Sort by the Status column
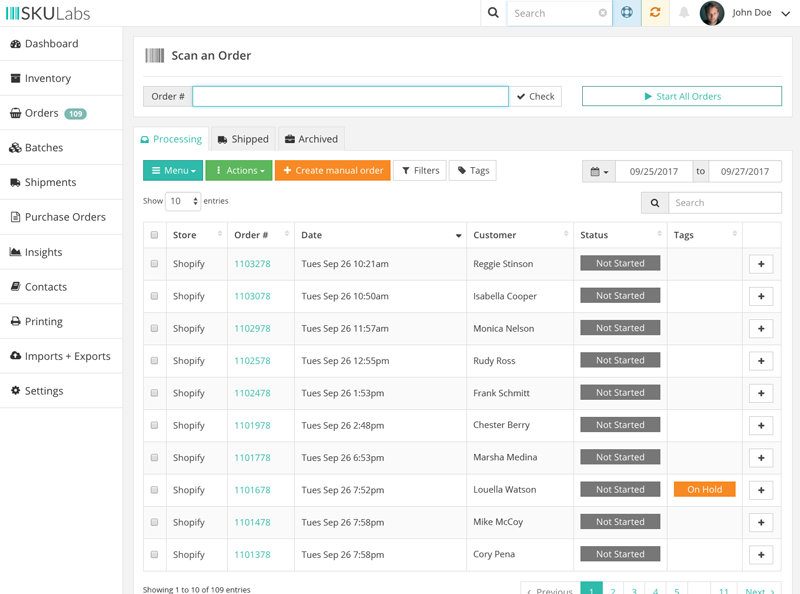The image size is (800, 594). pyautogui.click(x=620, y=235)
